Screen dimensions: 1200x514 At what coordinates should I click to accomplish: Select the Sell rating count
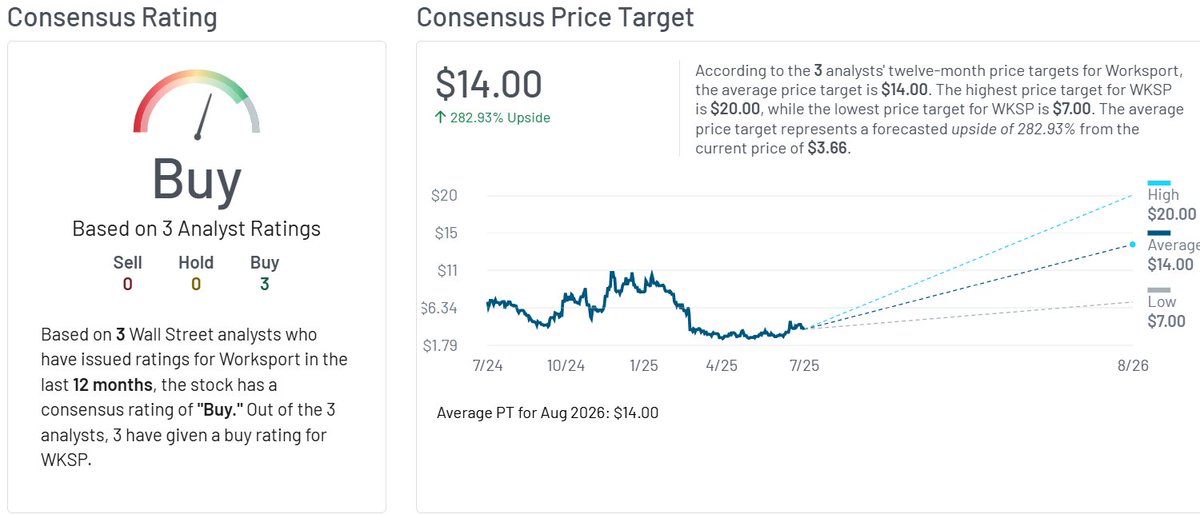pos(127,284)
